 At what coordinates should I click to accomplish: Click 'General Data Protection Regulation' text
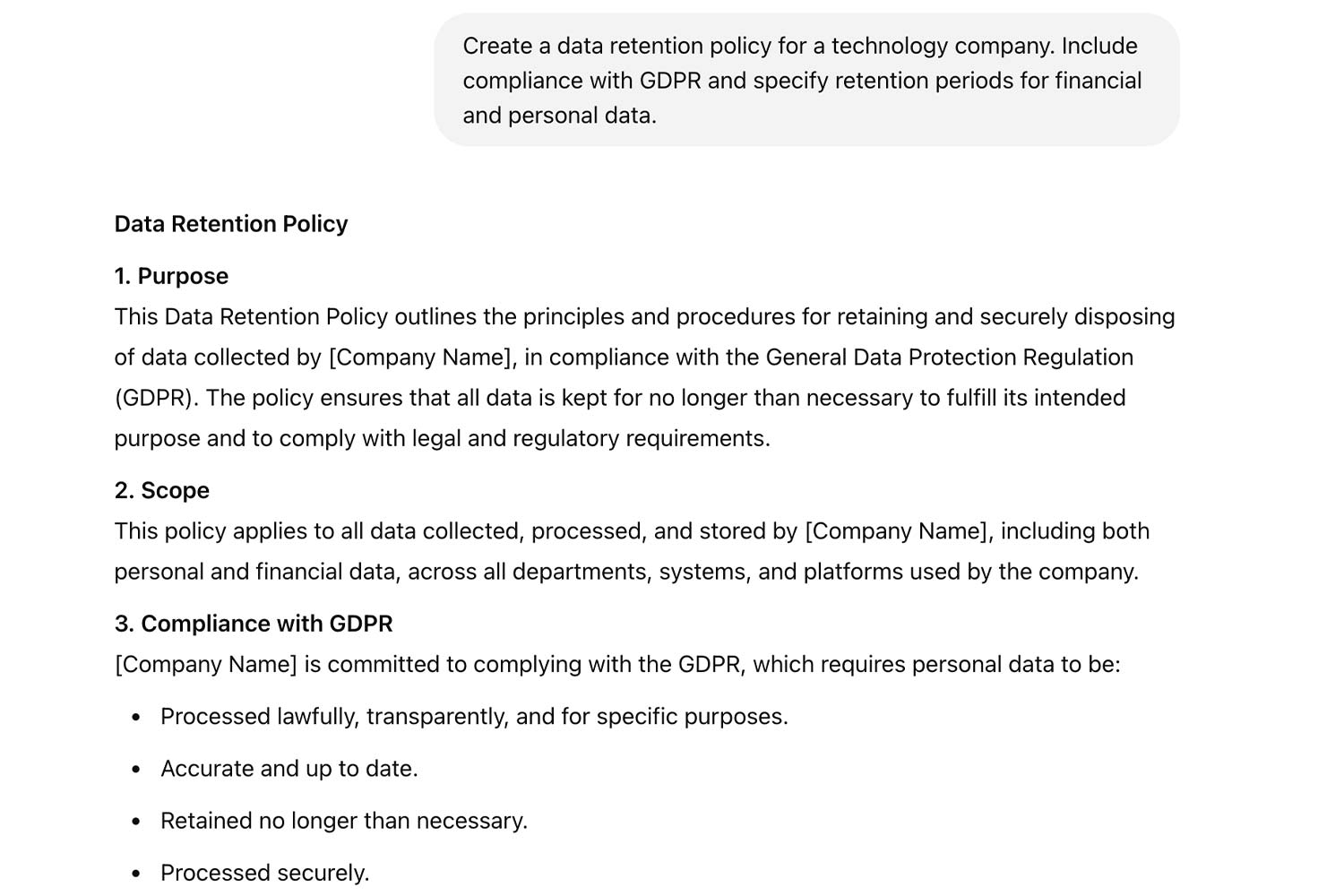pos(950,358)
